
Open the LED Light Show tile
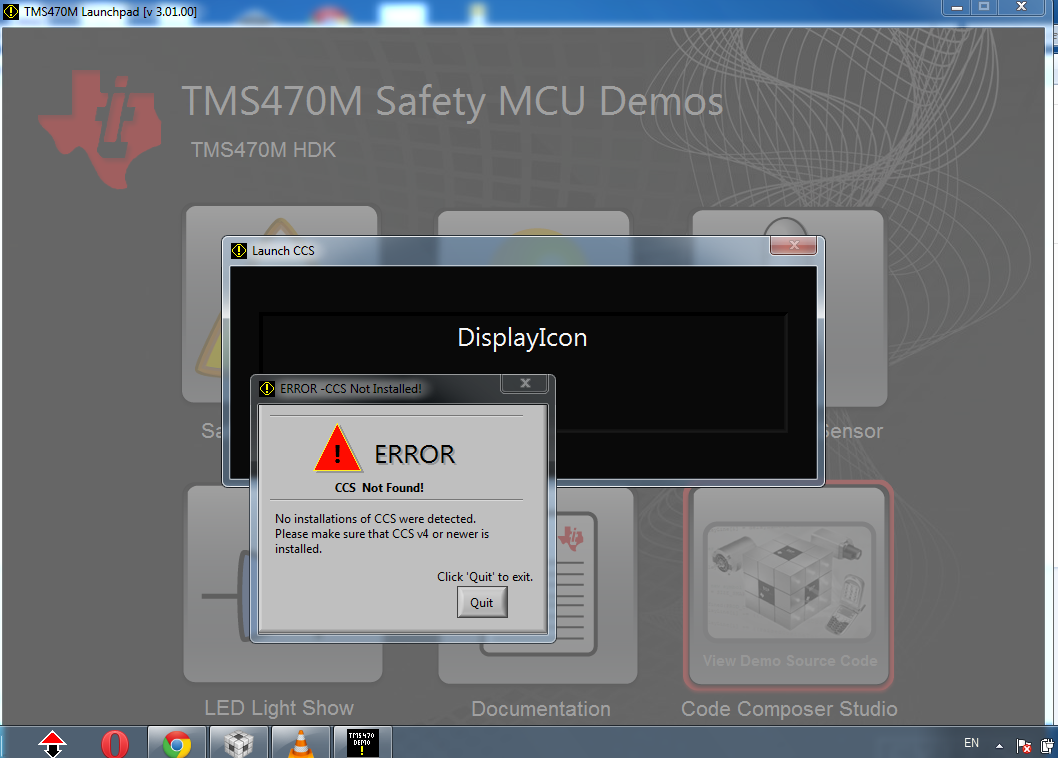tap(283, 584)
